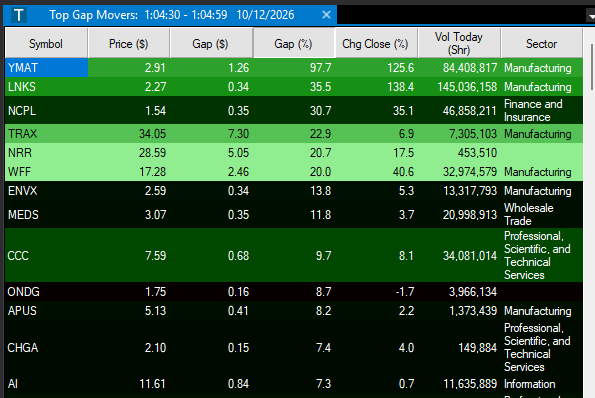Select the LNKS symbol cell
Viewport: 595px width, 398px height.
[46, 87]
